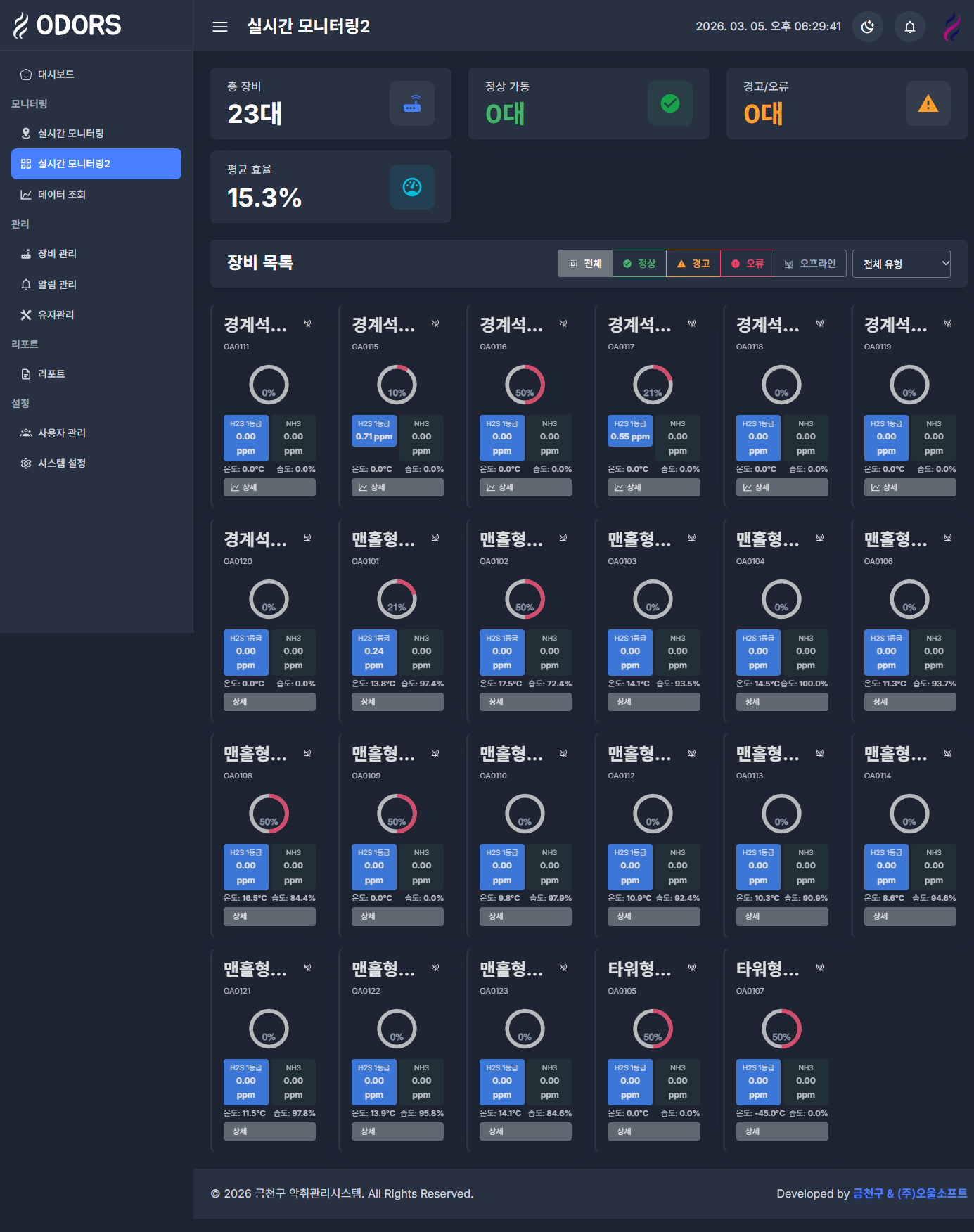Open the 전체 유형 dropdown

(x=901, y=264)
